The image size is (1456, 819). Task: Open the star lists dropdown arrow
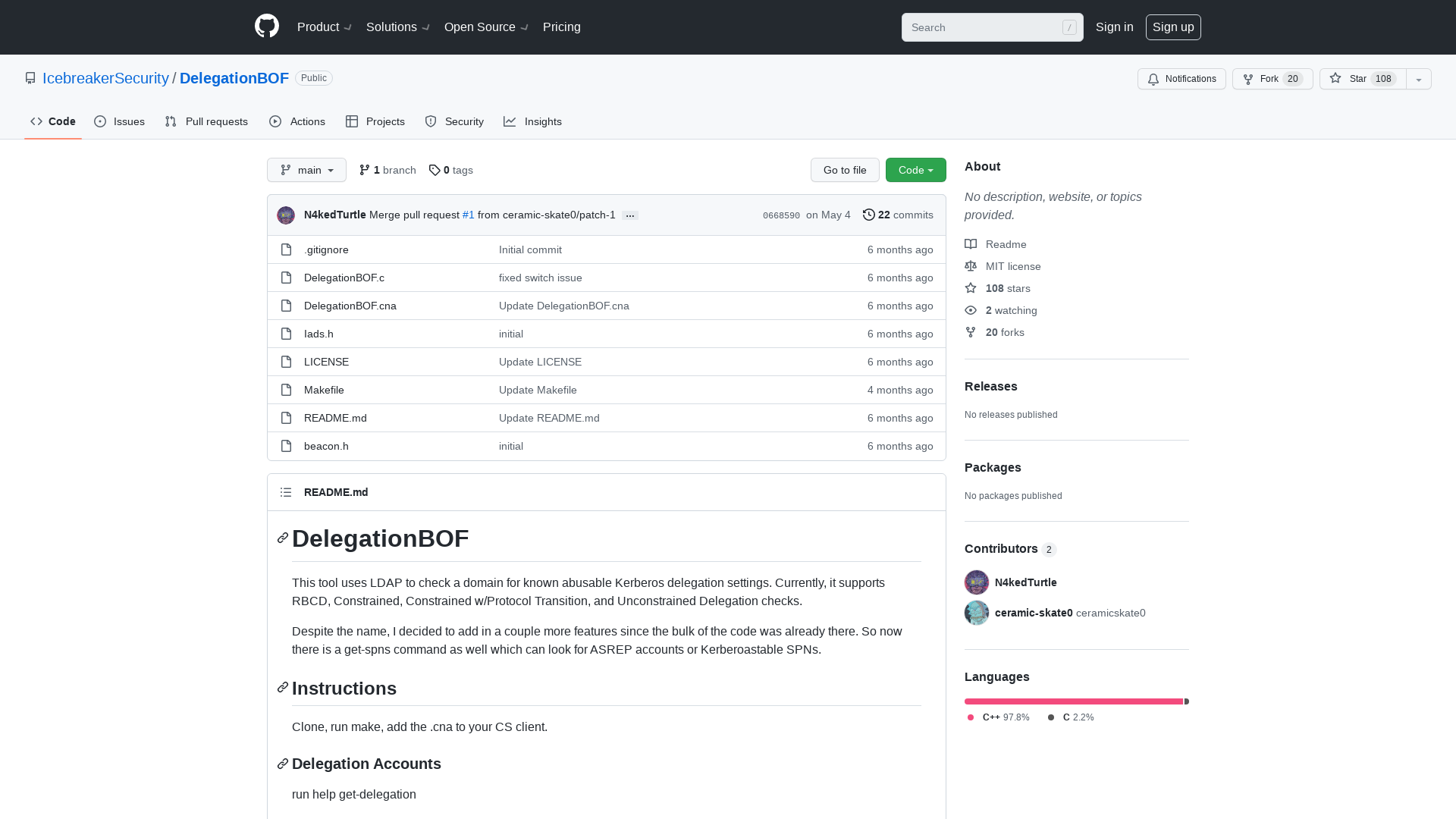pos(1419,79)
